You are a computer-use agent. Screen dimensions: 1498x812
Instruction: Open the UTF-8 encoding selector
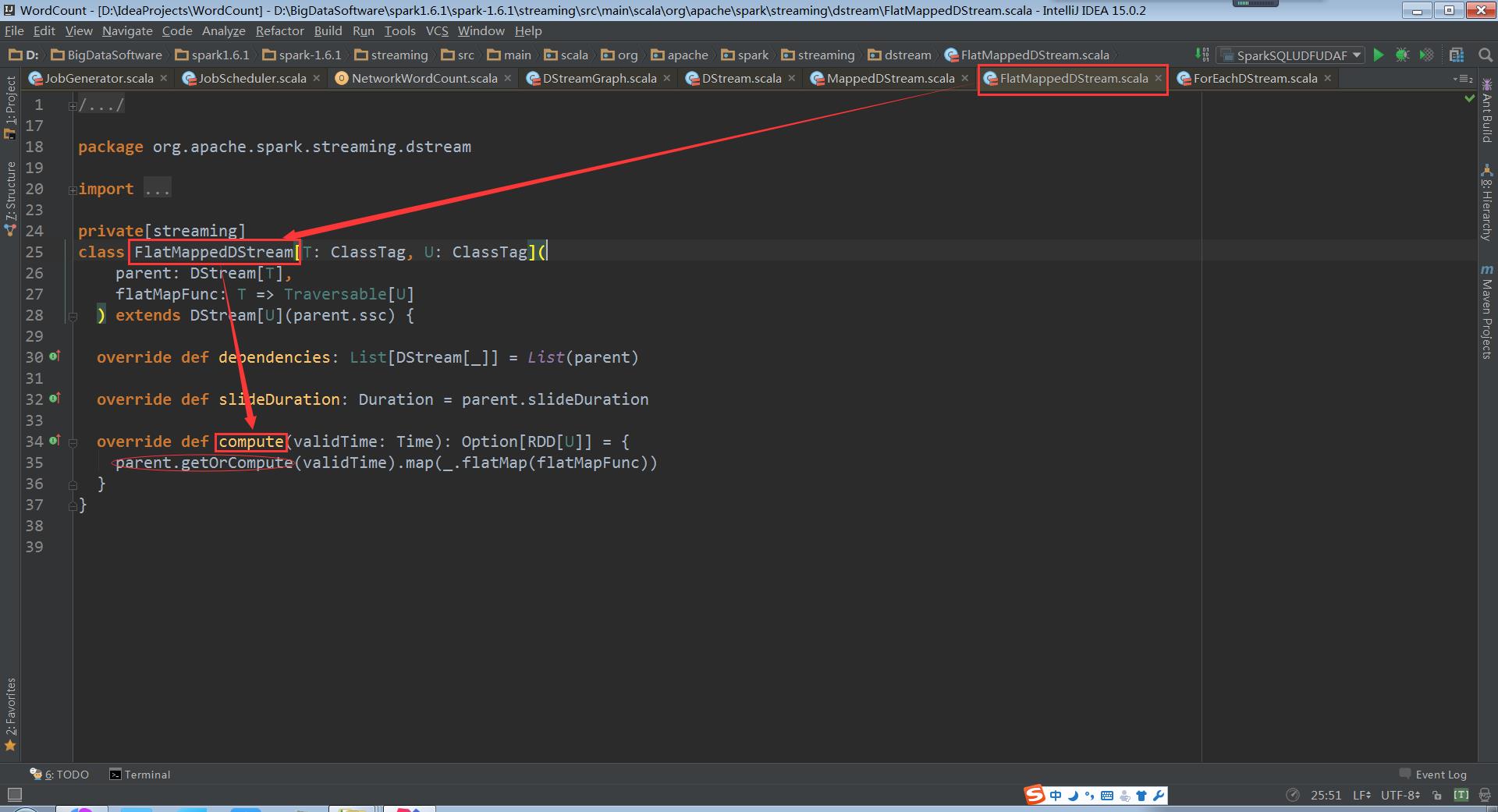pos(1400,795)
